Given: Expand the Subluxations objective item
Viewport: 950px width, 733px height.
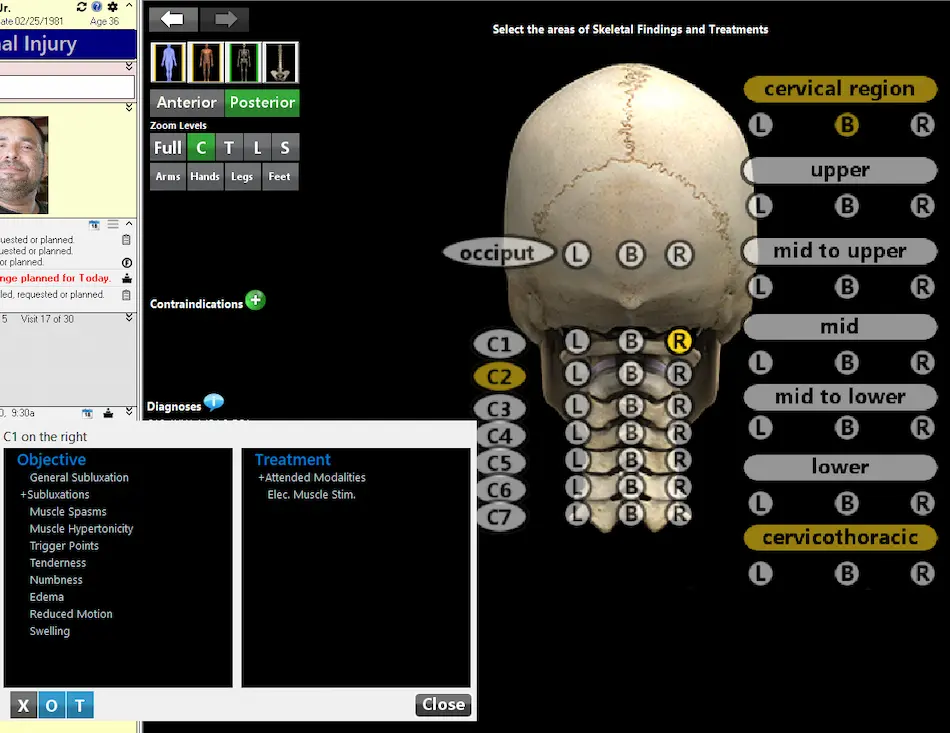Looking at the screenshot, I should tap(57, 495).
